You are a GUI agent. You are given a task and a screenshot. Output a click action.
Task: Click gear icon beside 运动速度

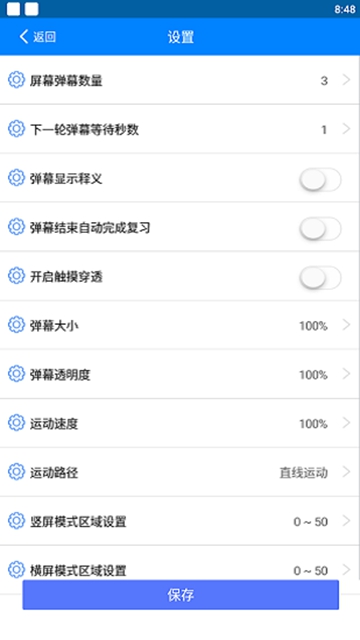point(16,423)
